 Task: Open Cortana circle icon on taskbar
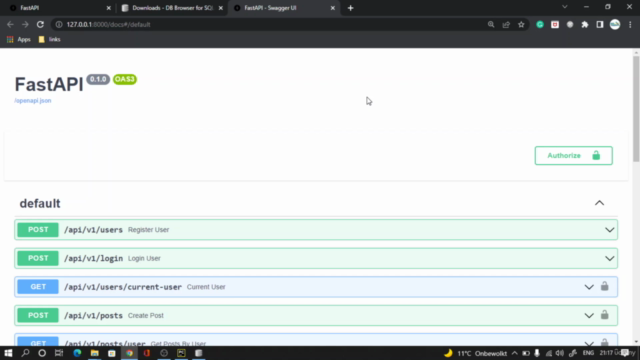(x=42, y=353)
